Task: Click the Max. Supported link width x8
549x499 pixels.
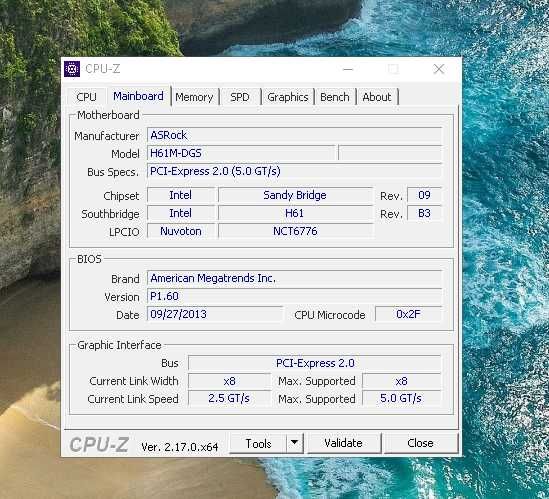Action: (401, 381)
